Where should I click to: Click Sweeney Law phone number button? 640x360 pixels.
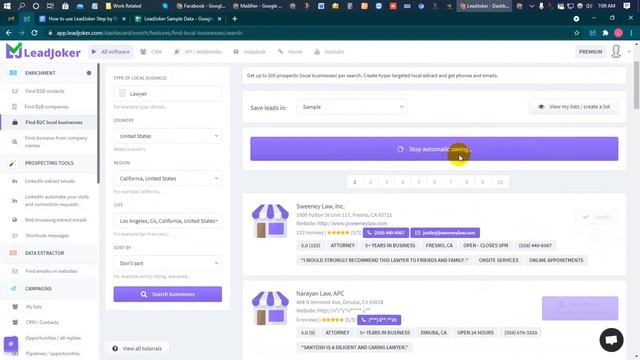tap(386, 233)
